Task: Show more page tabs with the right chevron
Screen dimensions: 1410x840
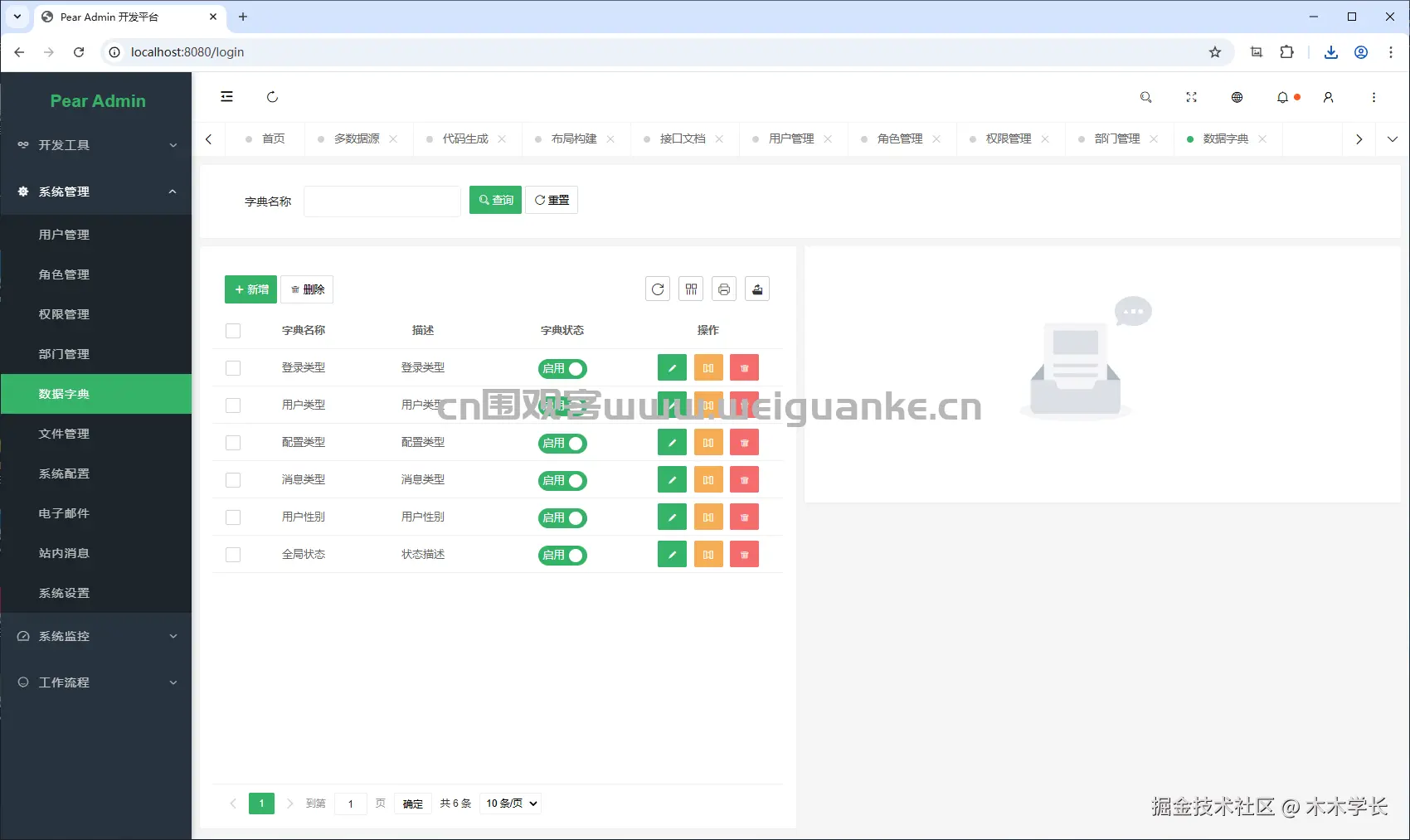Action: [1359, 139]
